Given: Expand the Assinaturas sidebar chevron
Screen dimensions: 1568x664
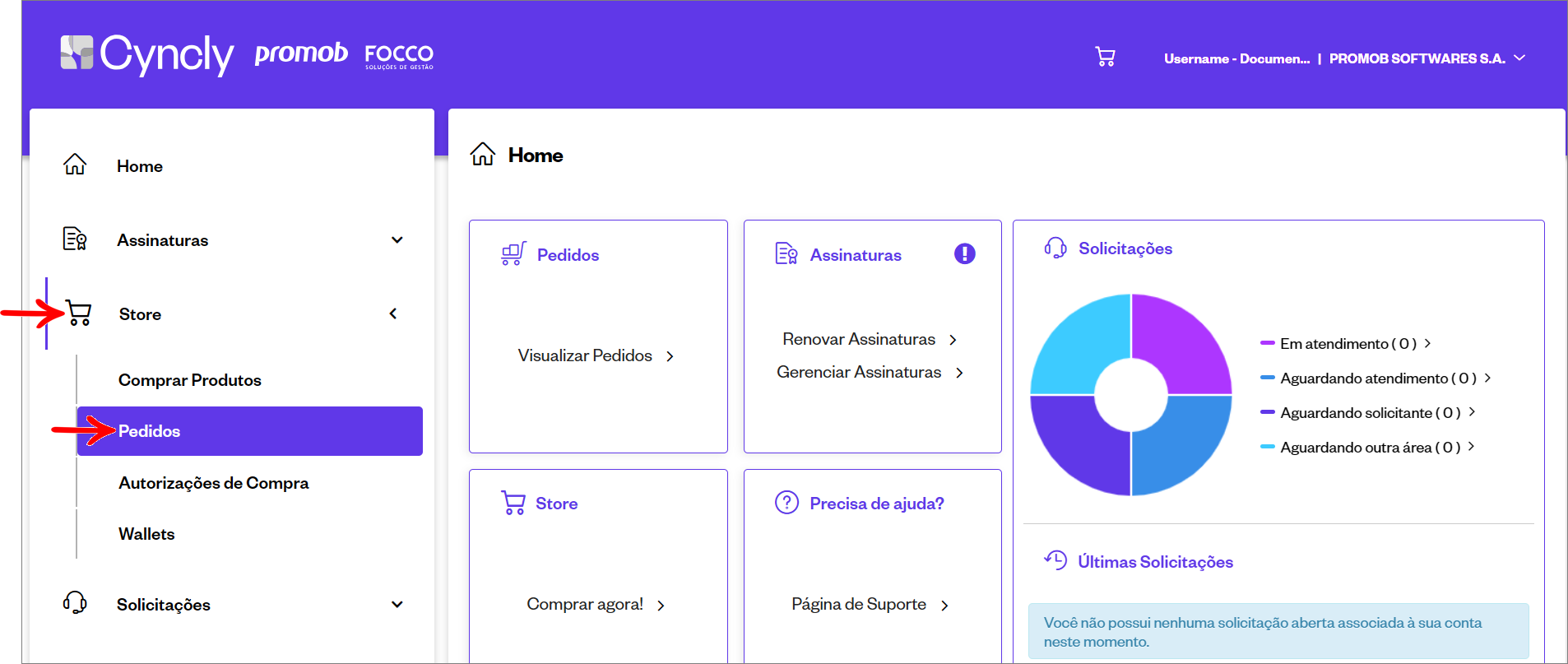Looking at the screenshot, I should pos(397,240).
